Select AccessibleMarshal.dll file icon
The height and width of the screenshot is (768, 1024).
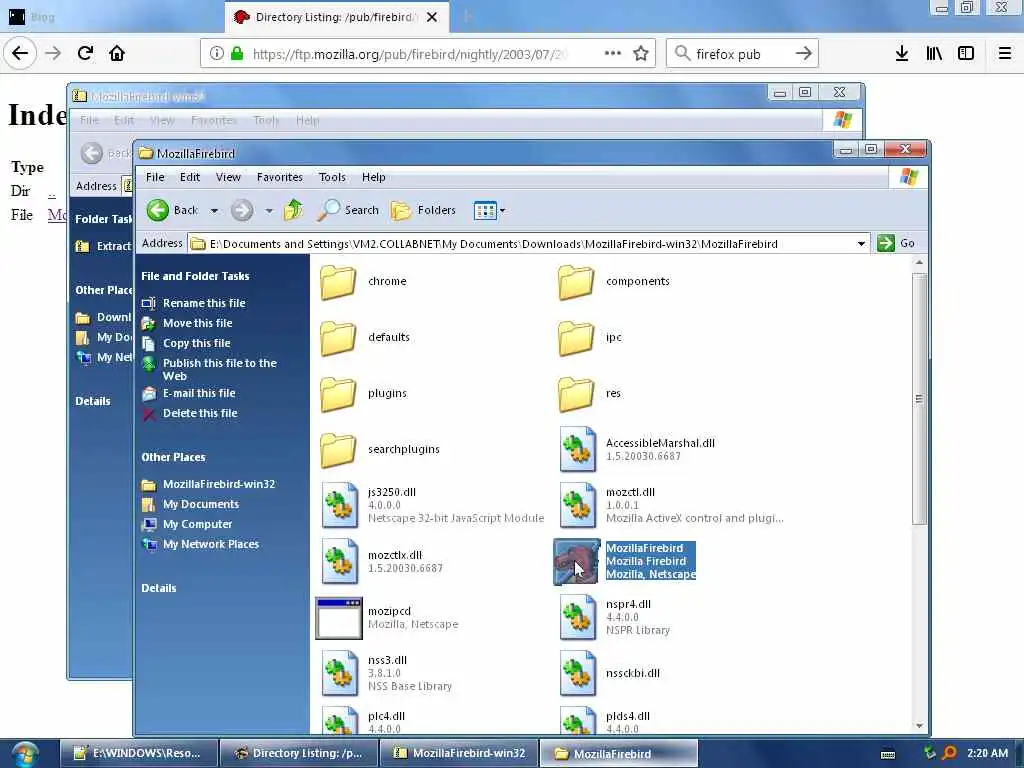click(x=578, y=449)
